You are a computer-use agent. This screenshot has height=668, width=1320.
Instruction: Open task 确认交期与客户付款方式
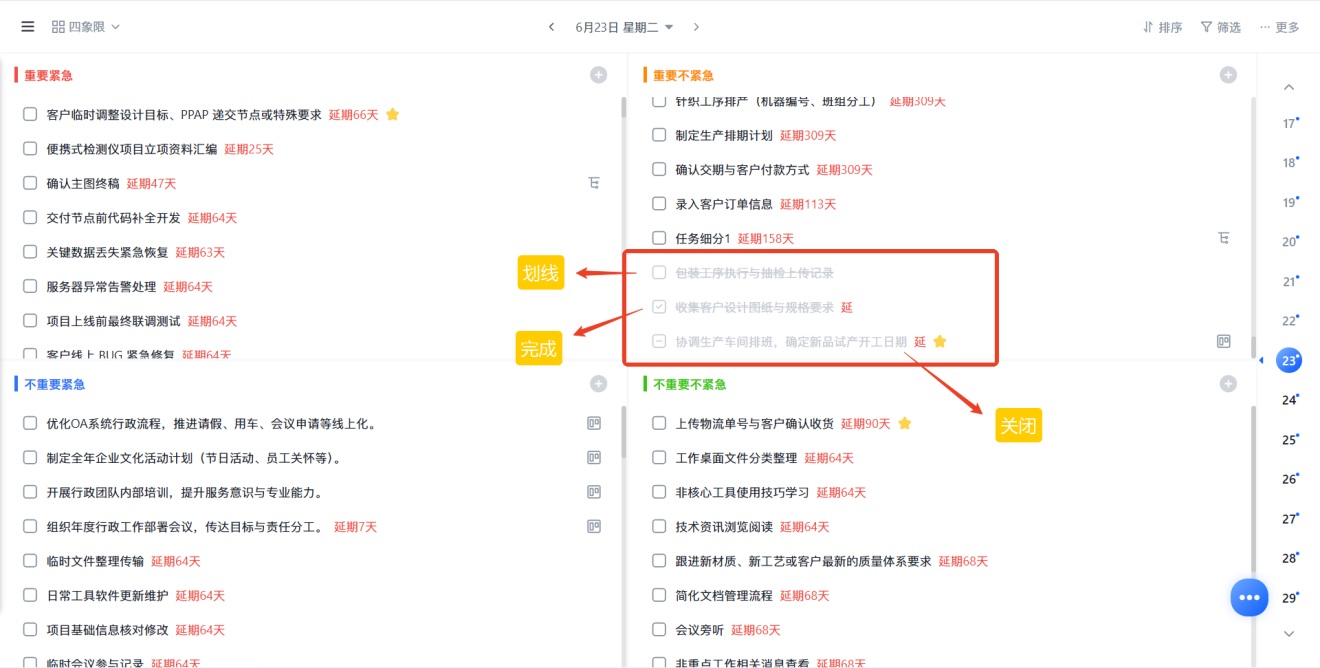point(742,170)
